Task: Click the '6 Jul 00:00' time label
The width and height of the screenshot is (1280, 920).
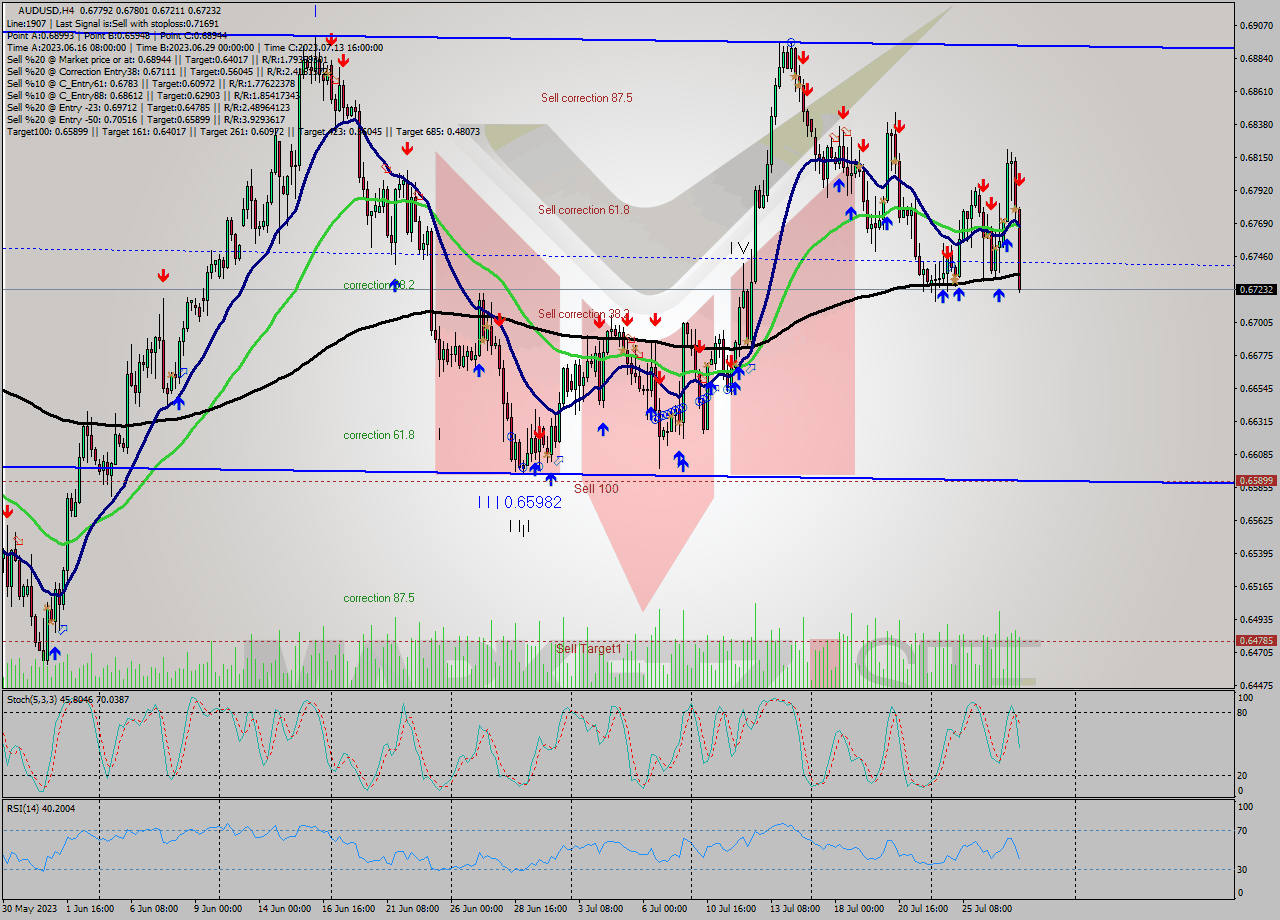Action: coord(665,909)
